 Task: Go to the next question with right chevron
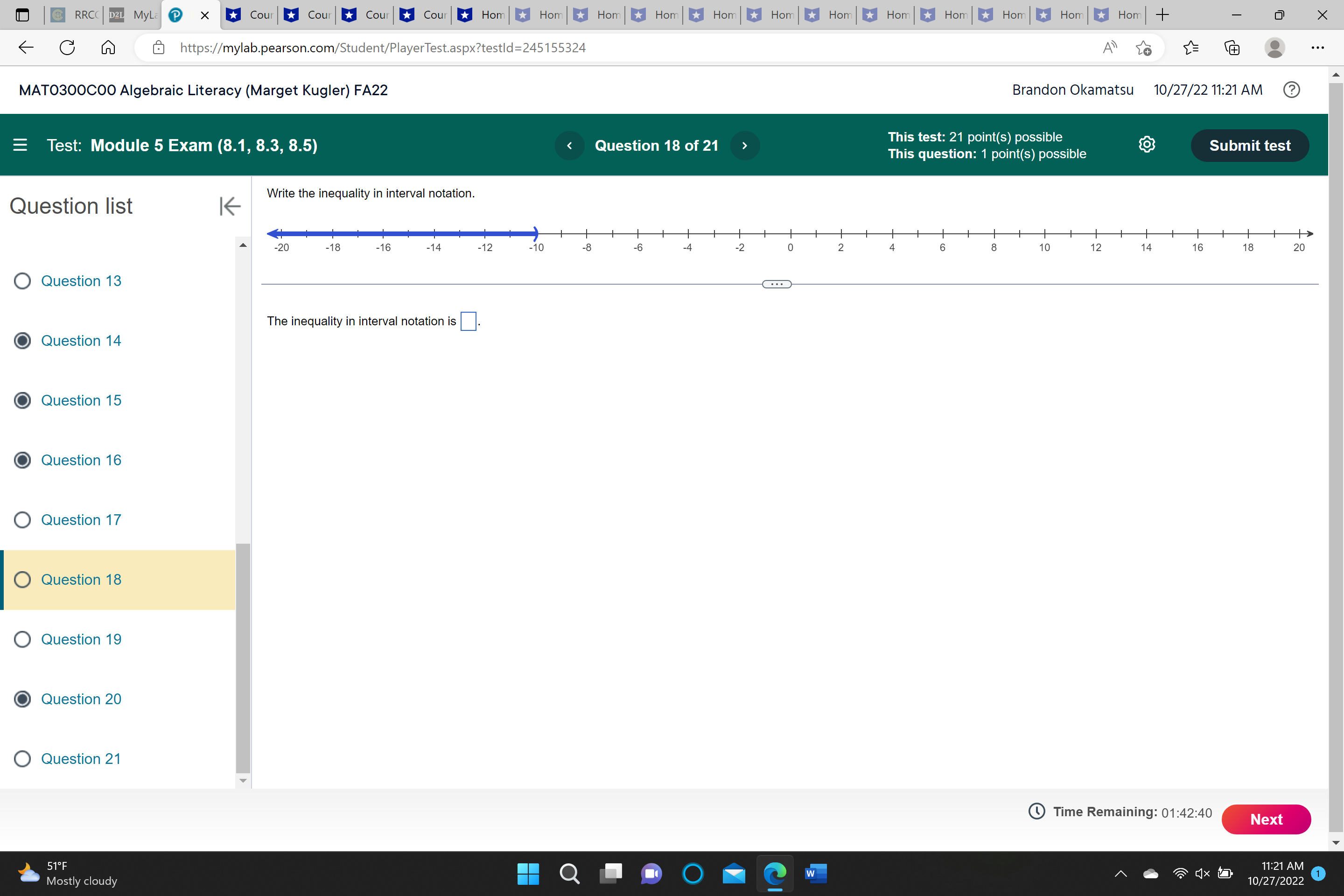click(x=745, y=145)
